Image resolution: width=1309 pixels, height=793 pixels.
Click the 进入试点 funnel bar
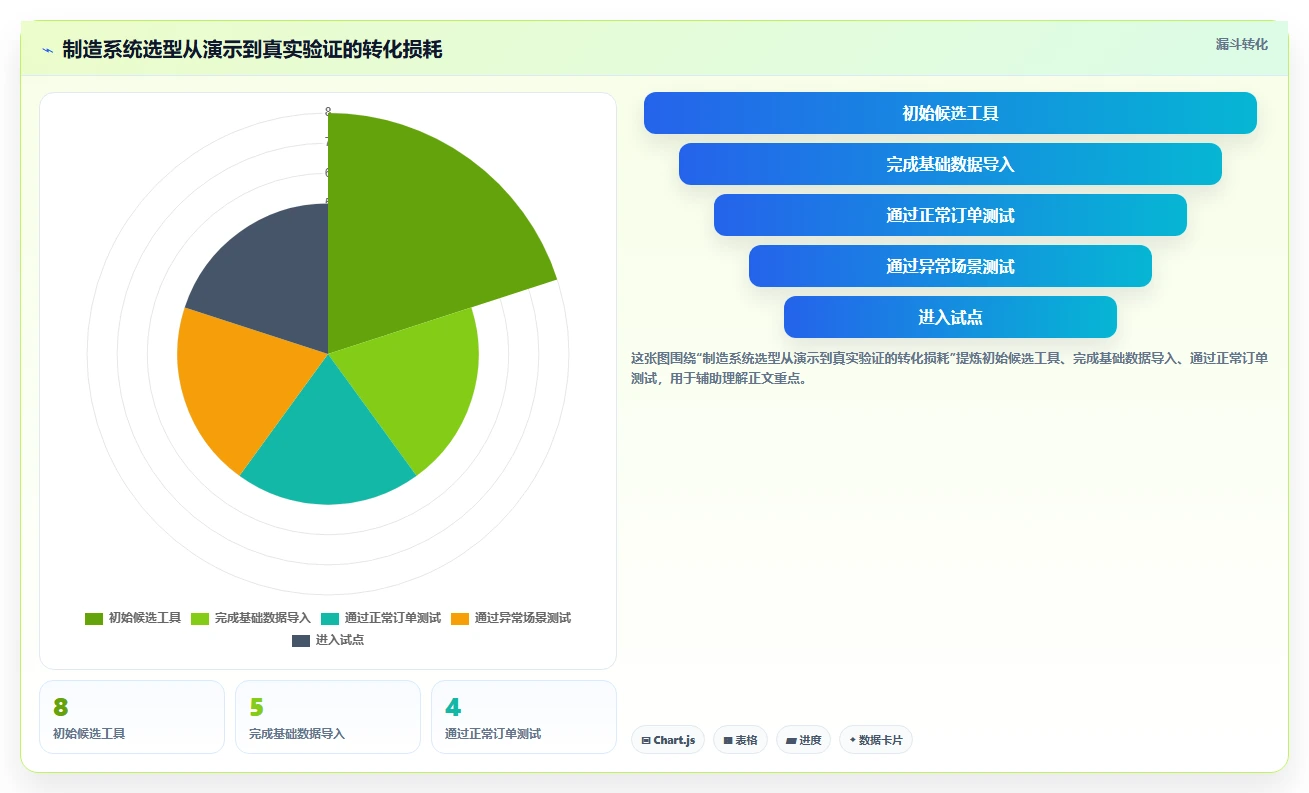point(950,317)
